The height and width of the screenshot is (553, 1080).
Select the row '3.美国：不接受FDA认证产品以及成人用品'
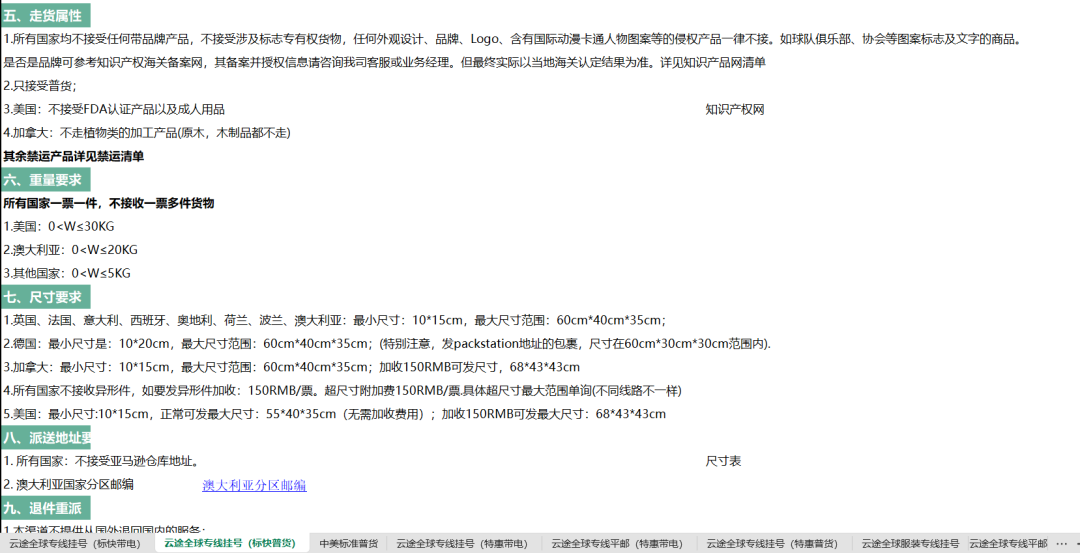tap(114, 109)
